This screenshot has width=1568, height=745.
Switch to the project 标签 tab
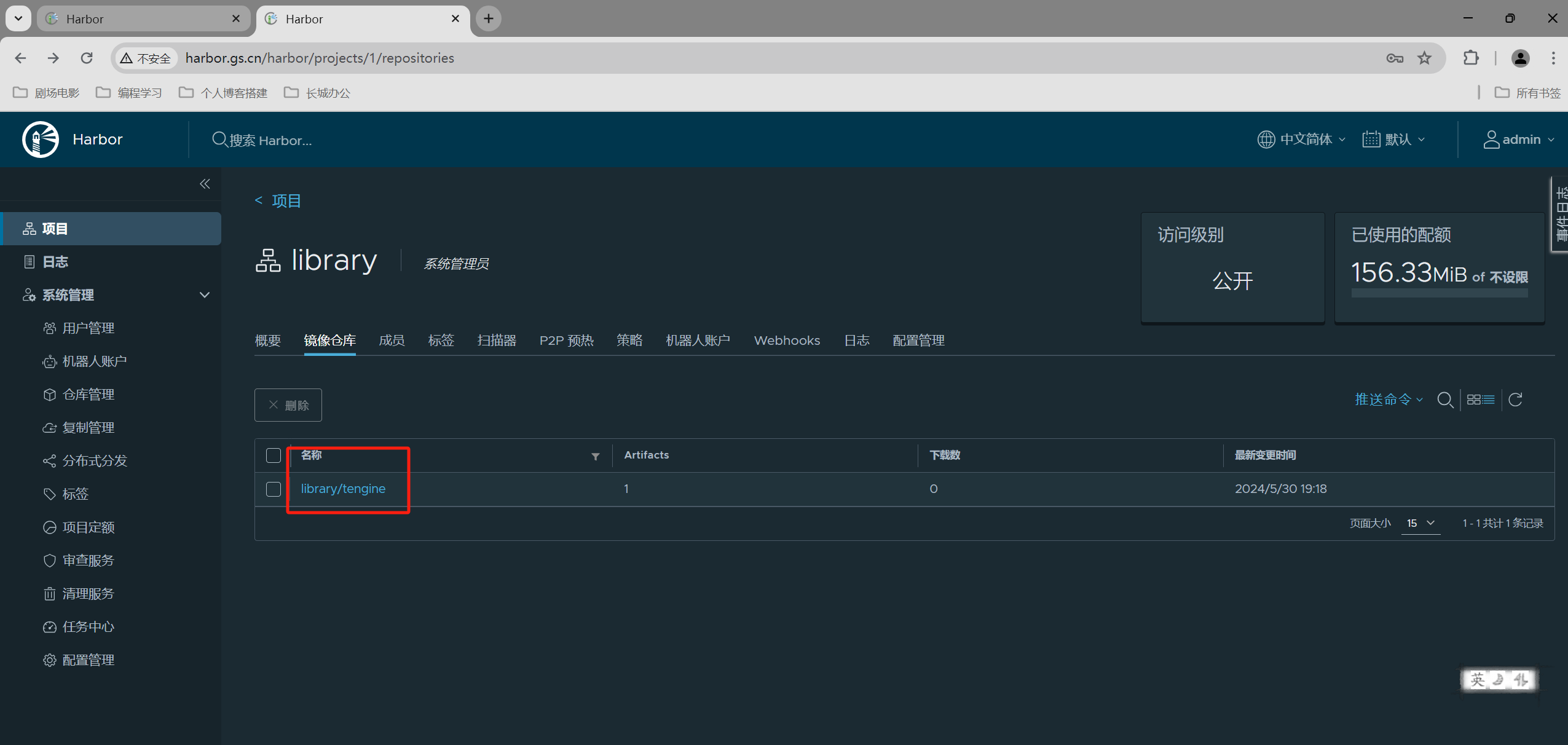[x=441, y=341]
